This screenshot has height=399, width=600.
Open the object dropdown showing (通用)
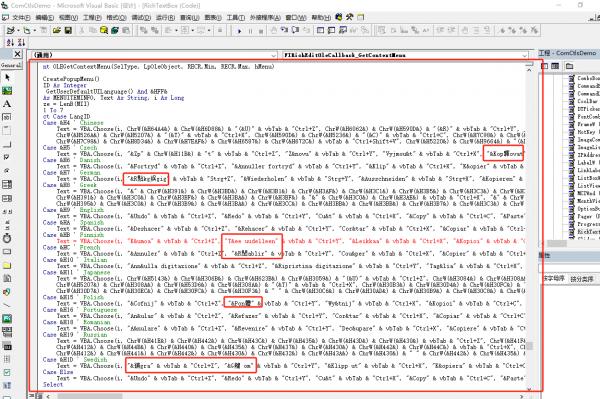[x=154, y=55]
